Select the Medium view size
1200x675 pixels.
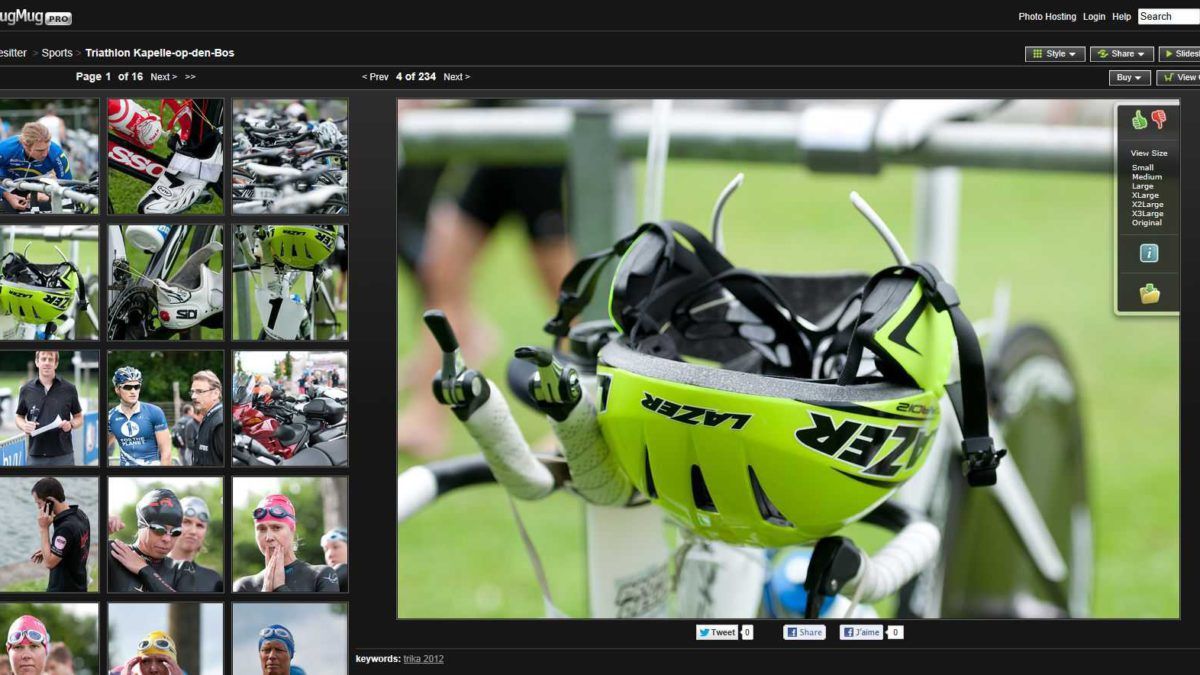point(1146,177)
